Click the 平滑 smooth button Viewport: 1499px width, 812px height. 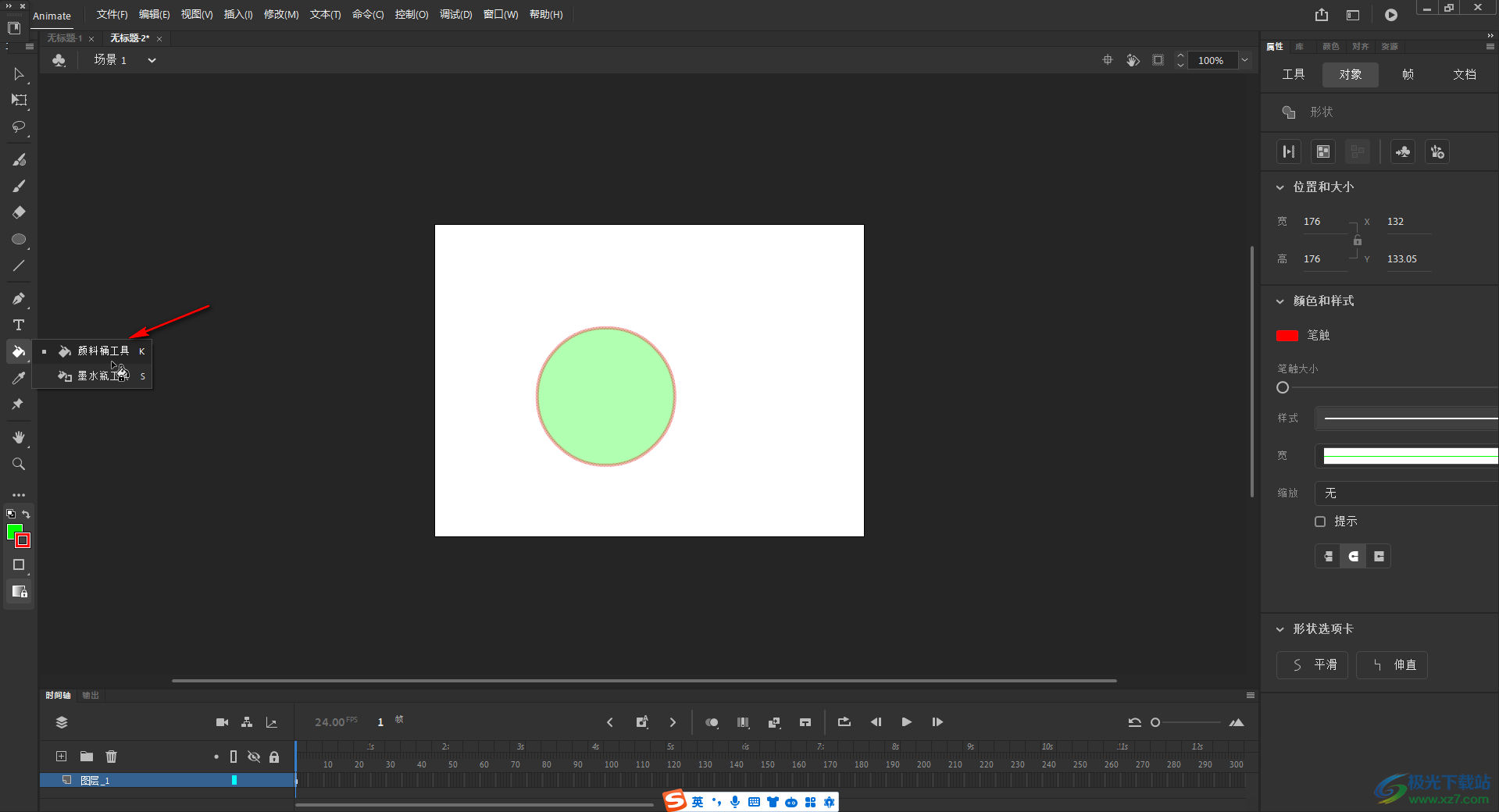[1312, 665]
